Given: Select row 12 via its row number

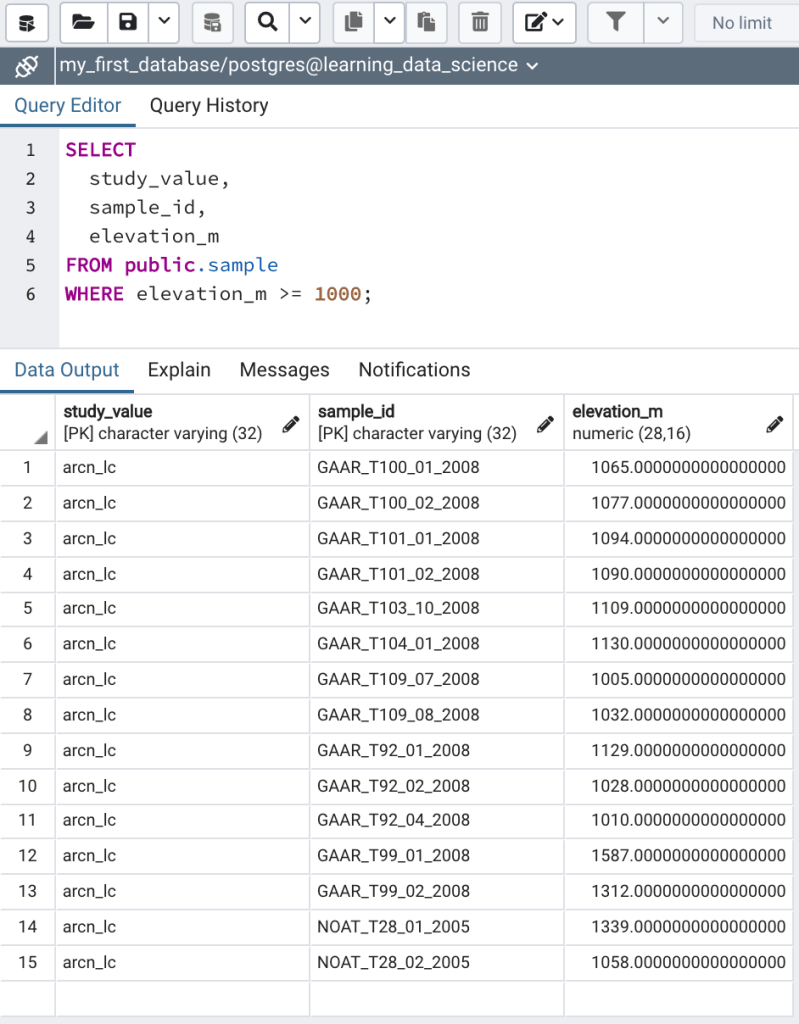Looking at the screenshot, I should click(28, 856).
